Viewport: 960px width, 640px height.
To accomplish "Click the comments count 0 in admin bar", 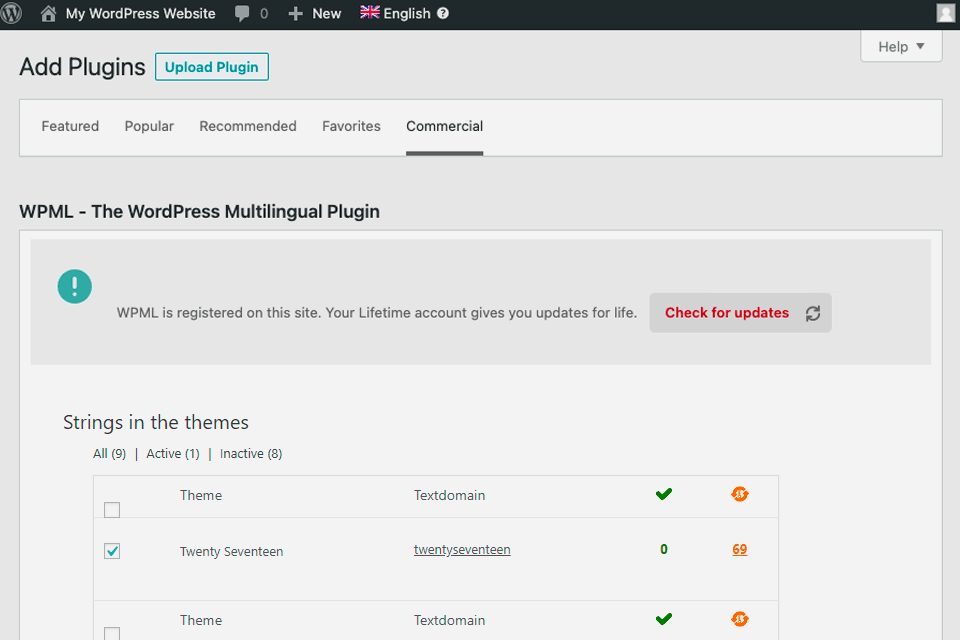I will pos(264,13).
